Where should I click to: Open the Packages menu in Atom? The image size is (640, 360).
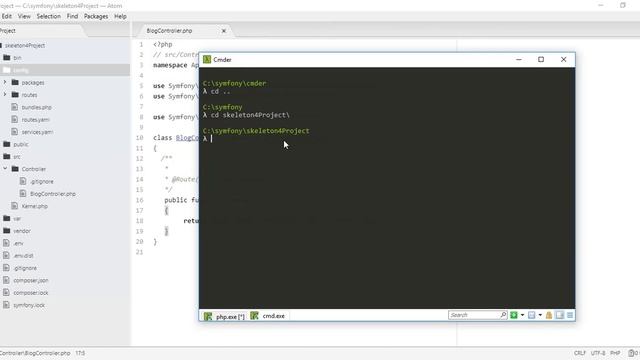coord(96,16)
